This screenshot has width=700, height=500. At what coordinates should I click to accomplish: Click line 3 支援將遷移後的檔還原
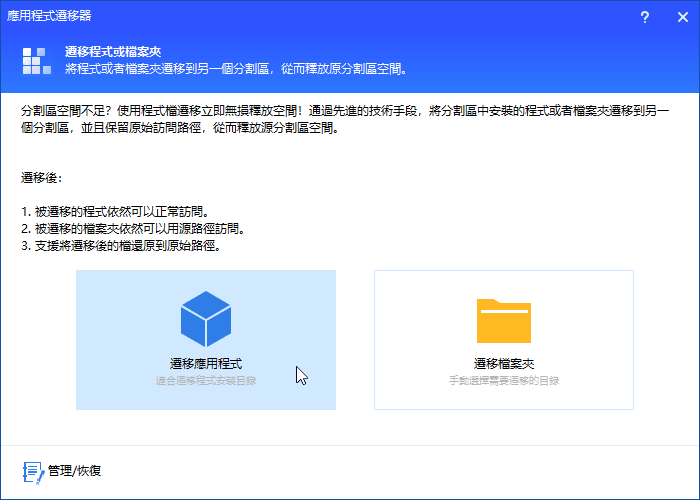tap(121, 246)
